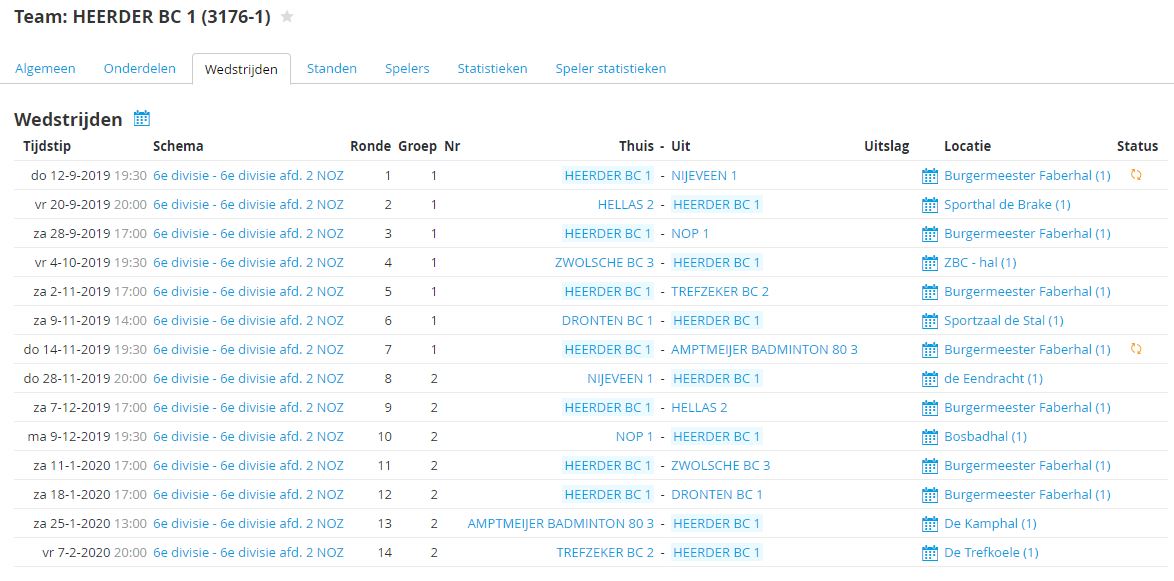Click the 6e divisie schema link for round 14
The image size is (1174, 581).
click(248, 553)
